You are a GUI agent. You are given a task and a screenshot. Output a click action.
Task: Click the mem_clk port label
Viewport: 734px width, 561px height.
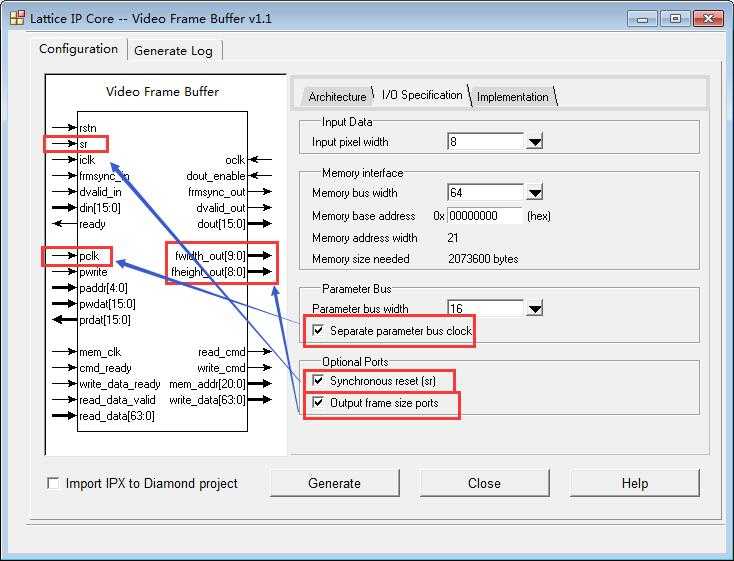tap(100, 352)
